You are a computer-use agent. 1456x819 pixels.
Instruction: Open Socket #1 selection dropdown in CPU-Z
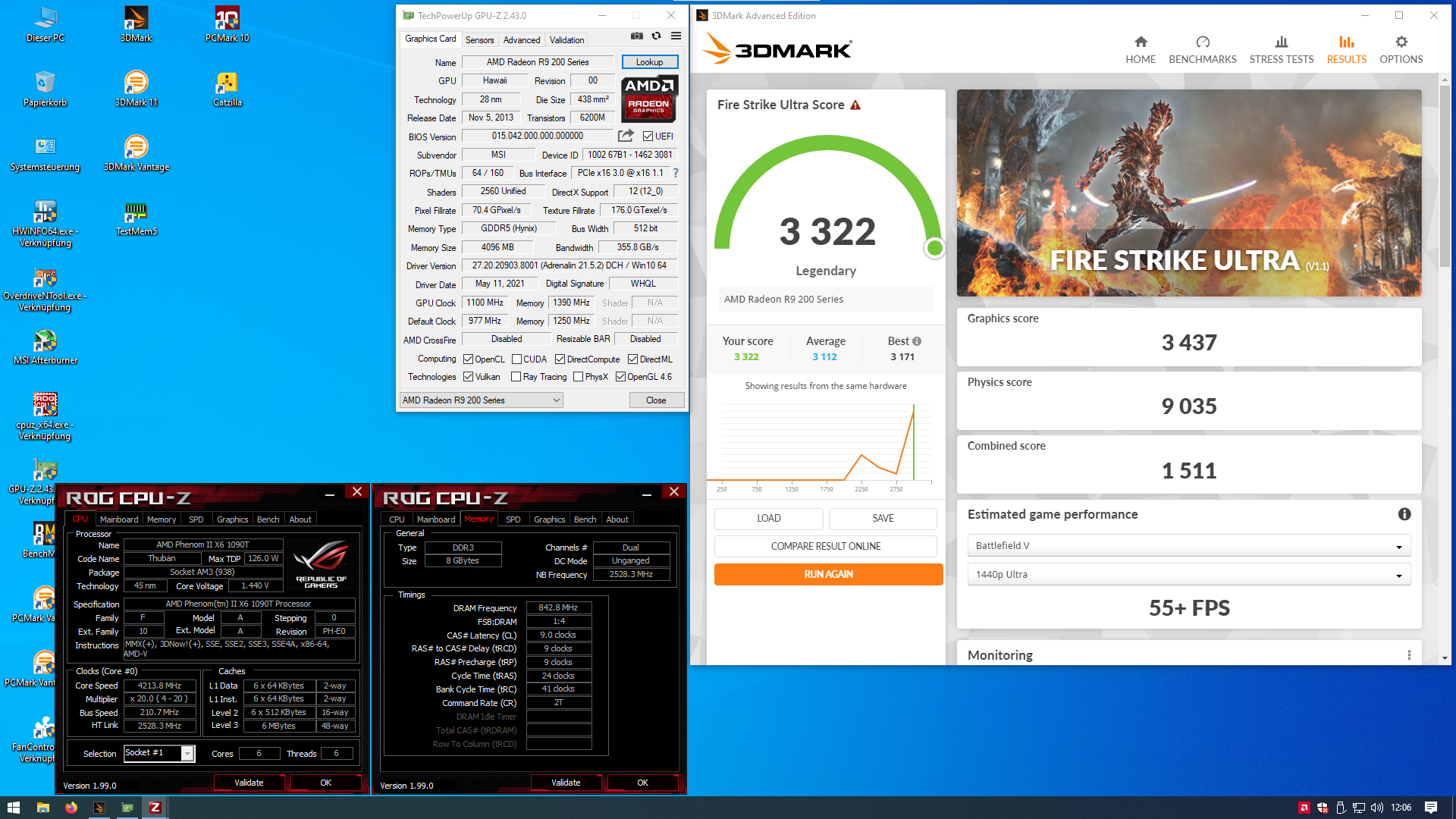(x=159, y=753)
